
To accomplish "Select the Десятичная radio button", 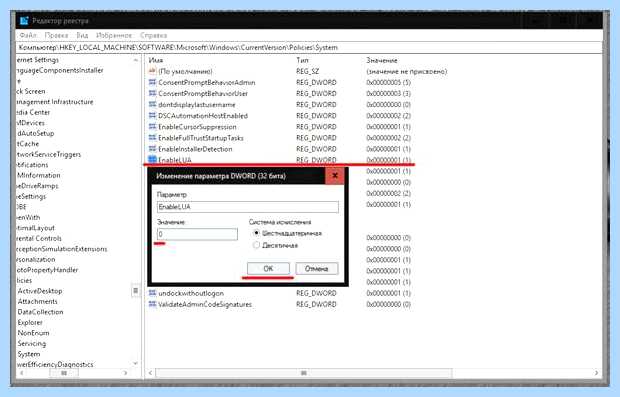I will 256,245.
